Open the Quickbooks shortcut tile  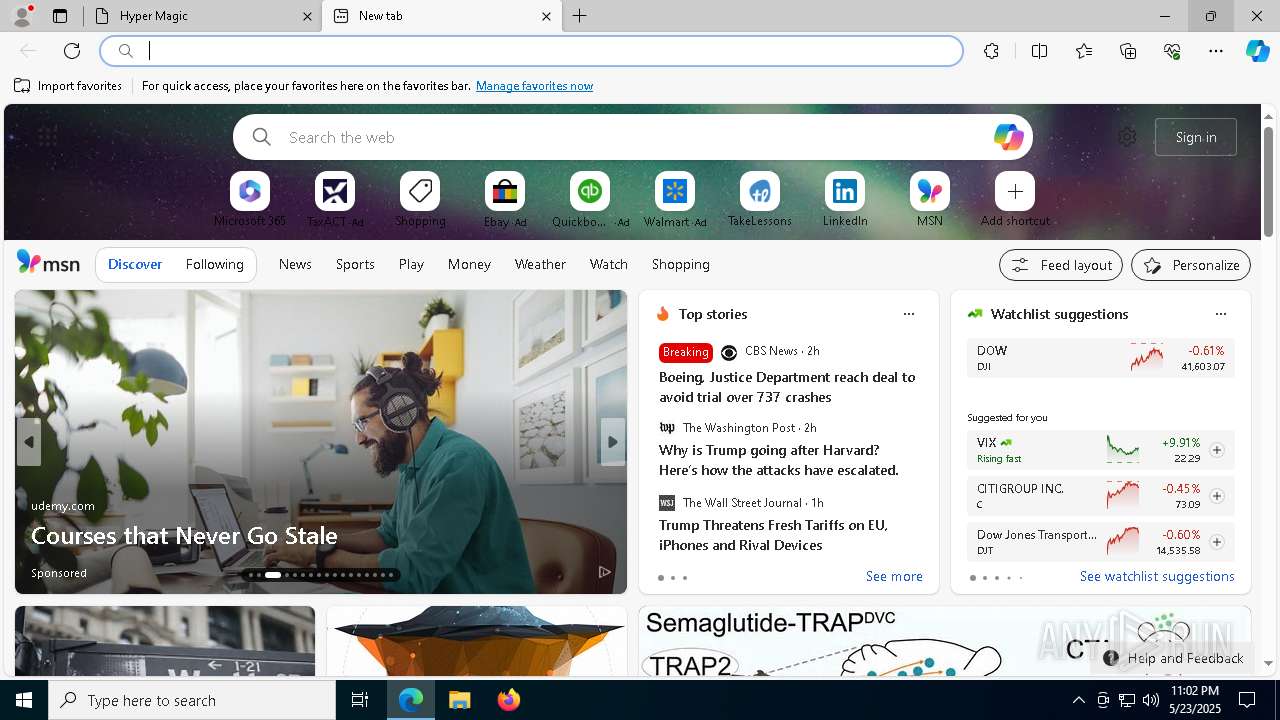[590, 199]
